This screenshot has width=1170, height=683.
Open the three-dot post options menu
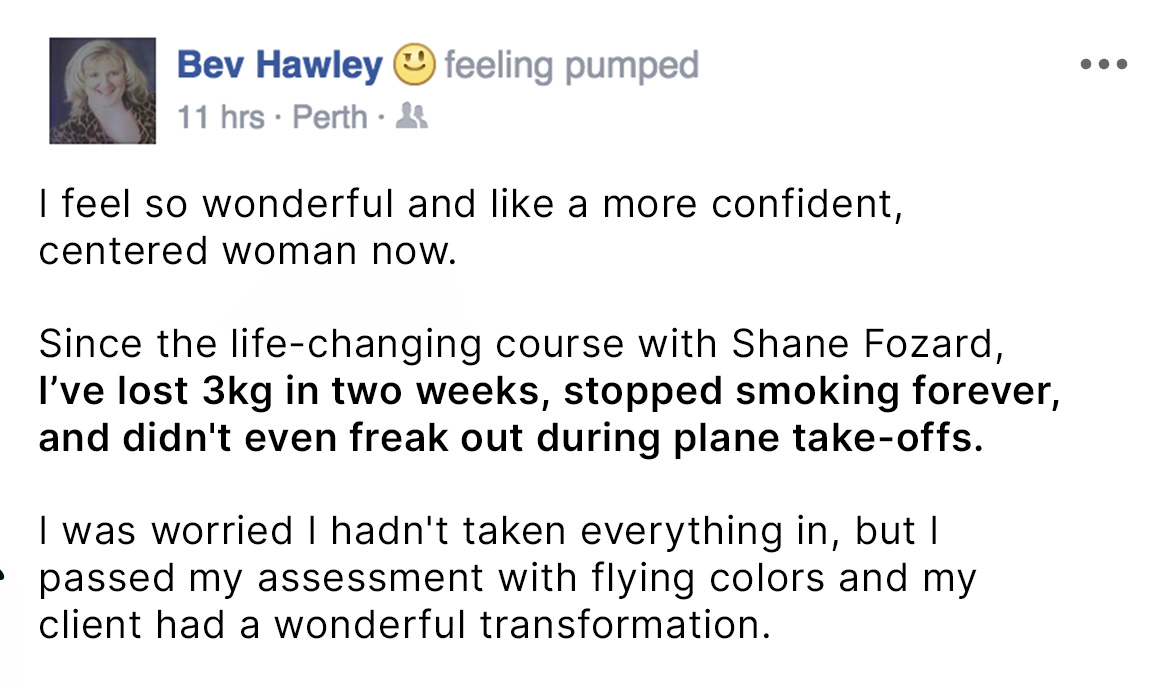1104,66
